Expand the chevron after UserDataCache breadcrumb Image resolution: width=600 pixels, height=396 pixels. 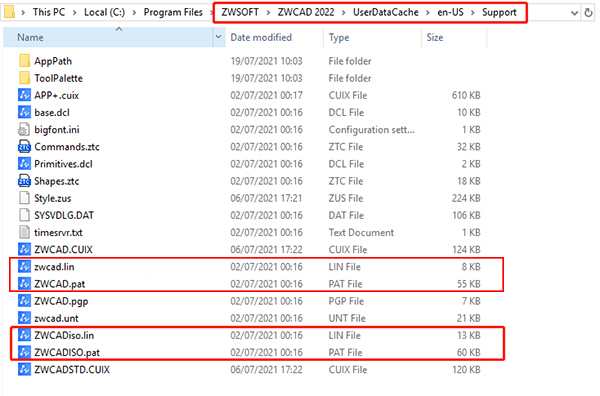428,13
